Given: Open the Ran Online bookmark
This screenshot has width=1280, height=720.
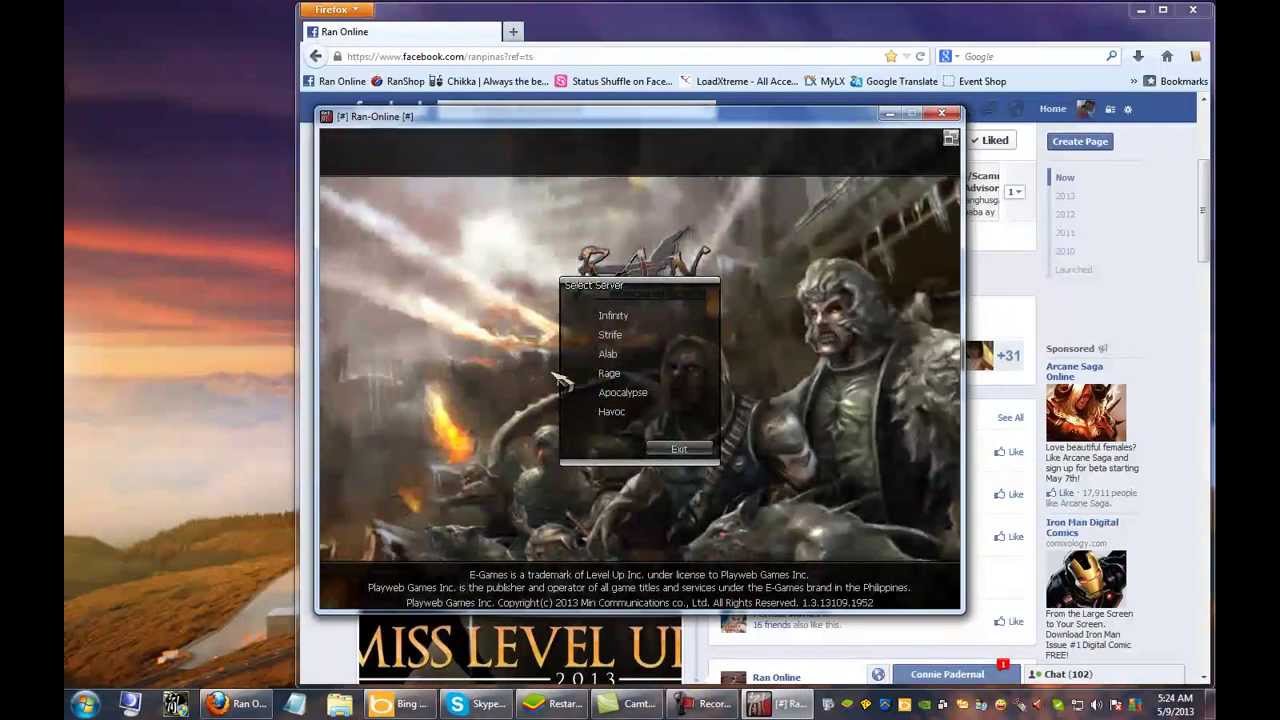Looking at the screenshot, I should (x=334, y=82).
